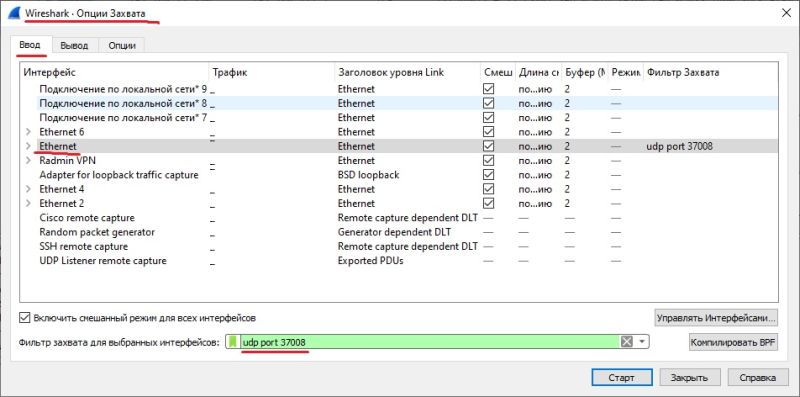Click into the udp port 37008 filter input
Viewport: 800px width, 397px height.
coord(430,342)
